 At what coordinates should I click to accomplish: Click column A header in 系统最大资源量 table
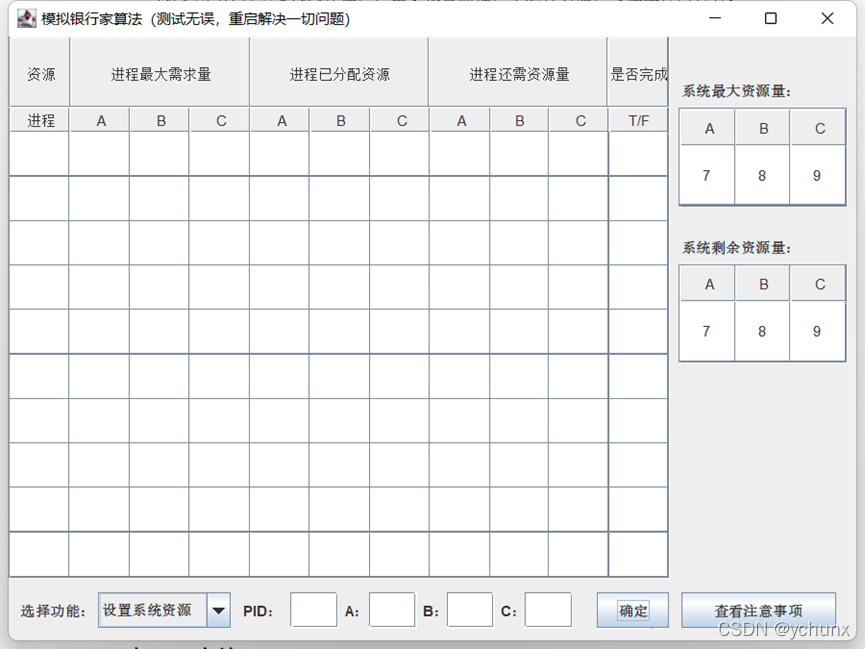click(x=708, y=128)
